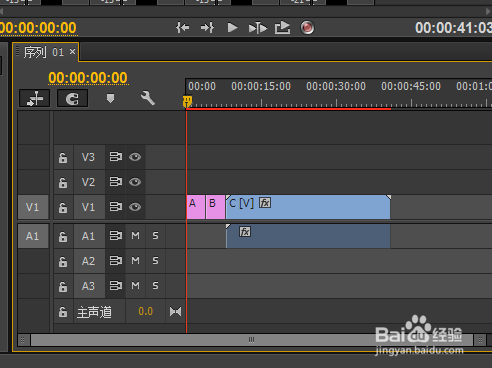Toggle sync lock for A2
The image size is (492, 368).
click(x=116, y=260)
